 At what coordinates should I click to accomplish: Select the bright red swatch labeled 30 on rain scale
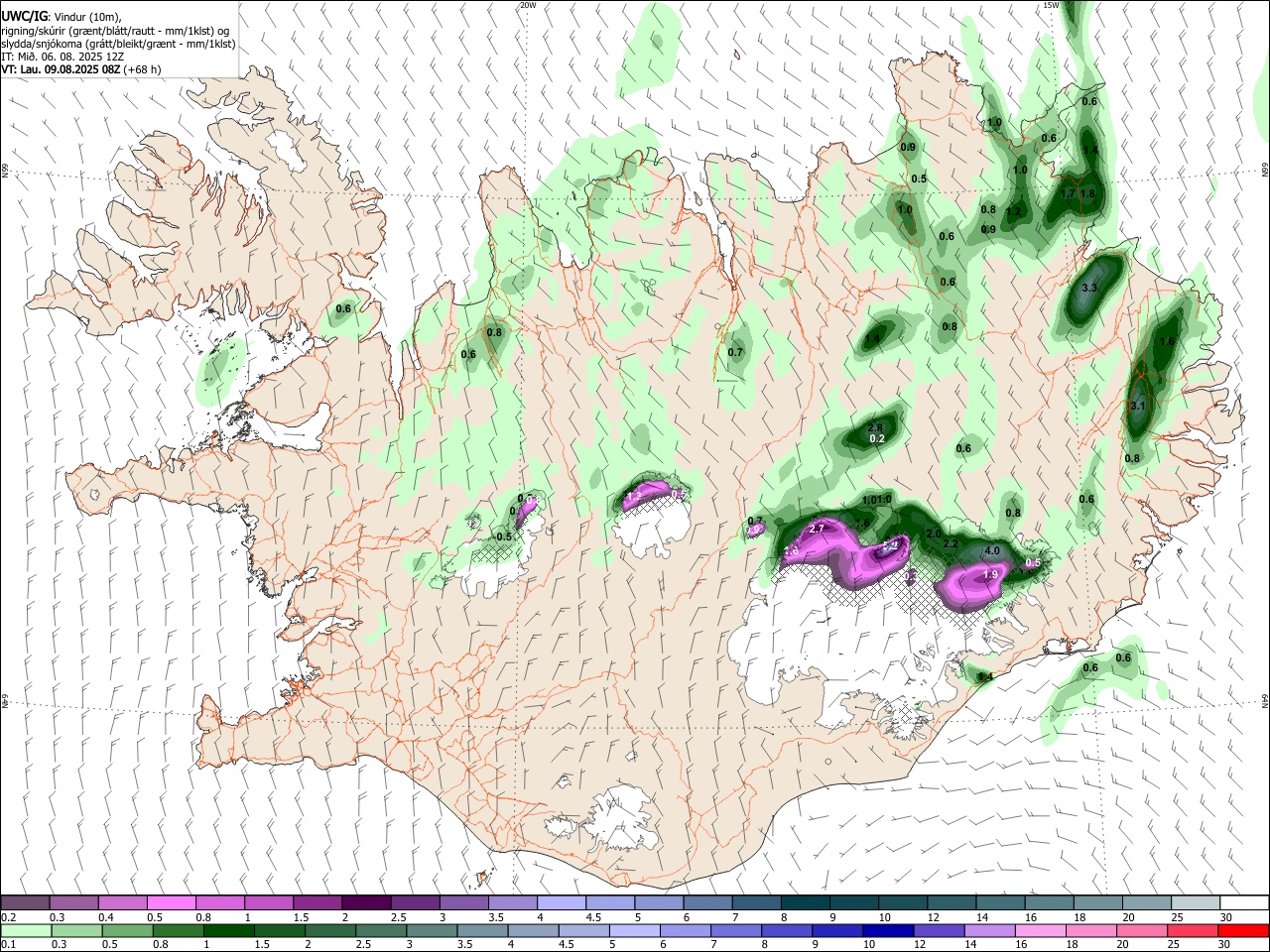pos(1243,931)
